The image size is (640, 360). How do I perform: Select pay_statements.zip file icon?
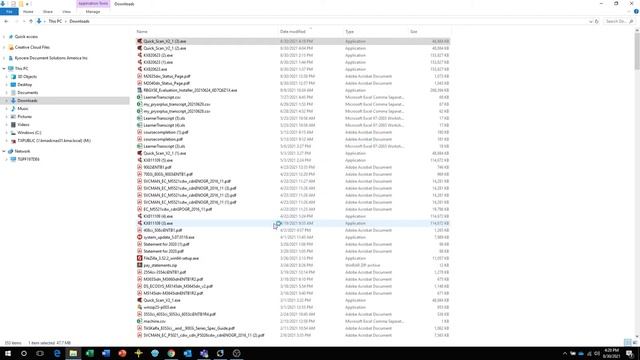click(139, 265)
